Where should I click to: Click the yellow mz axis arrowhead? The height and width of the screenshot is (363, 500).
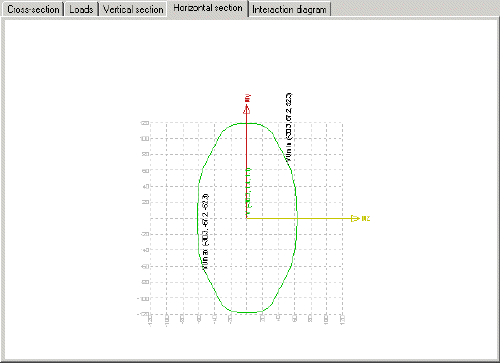coord(355,218)
